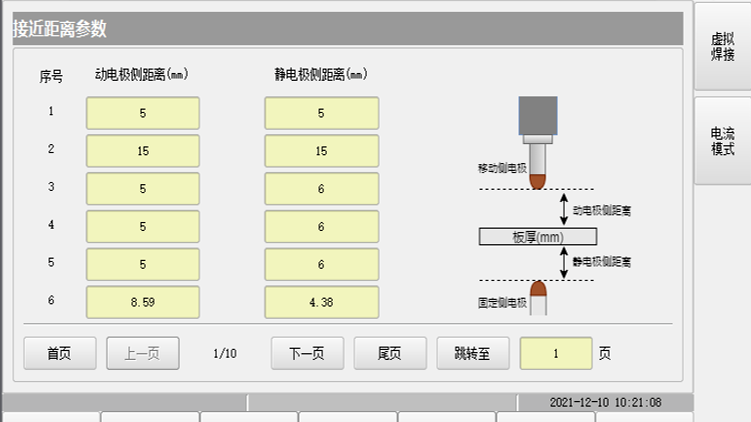This screenshot has width=751, height=422.
Task: Click the 板厚(mm) box in diagram
Action: 538,237
